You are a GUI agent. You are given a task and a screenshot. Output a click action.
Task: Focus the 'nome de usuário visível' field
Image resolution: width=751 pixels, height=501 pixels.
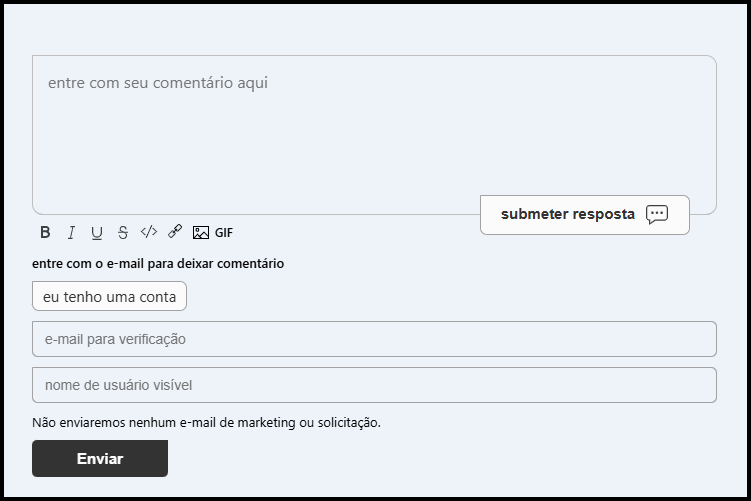pos(374,385)
